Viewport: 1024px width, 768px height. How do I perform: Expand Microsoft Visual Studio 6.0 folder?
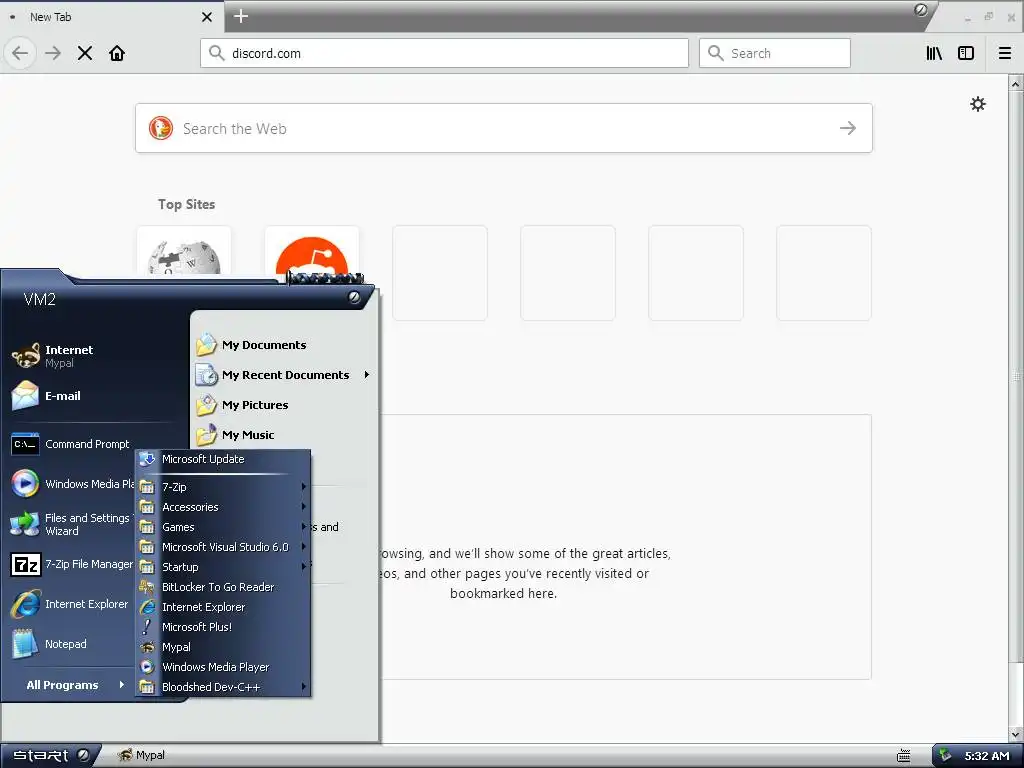(x=223, y=547)
